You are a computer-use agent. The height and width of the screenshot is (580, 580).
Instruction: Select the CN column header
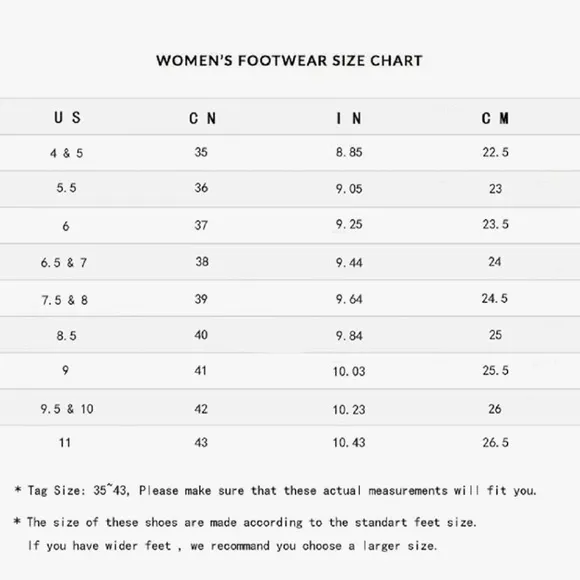pos(202,118)
